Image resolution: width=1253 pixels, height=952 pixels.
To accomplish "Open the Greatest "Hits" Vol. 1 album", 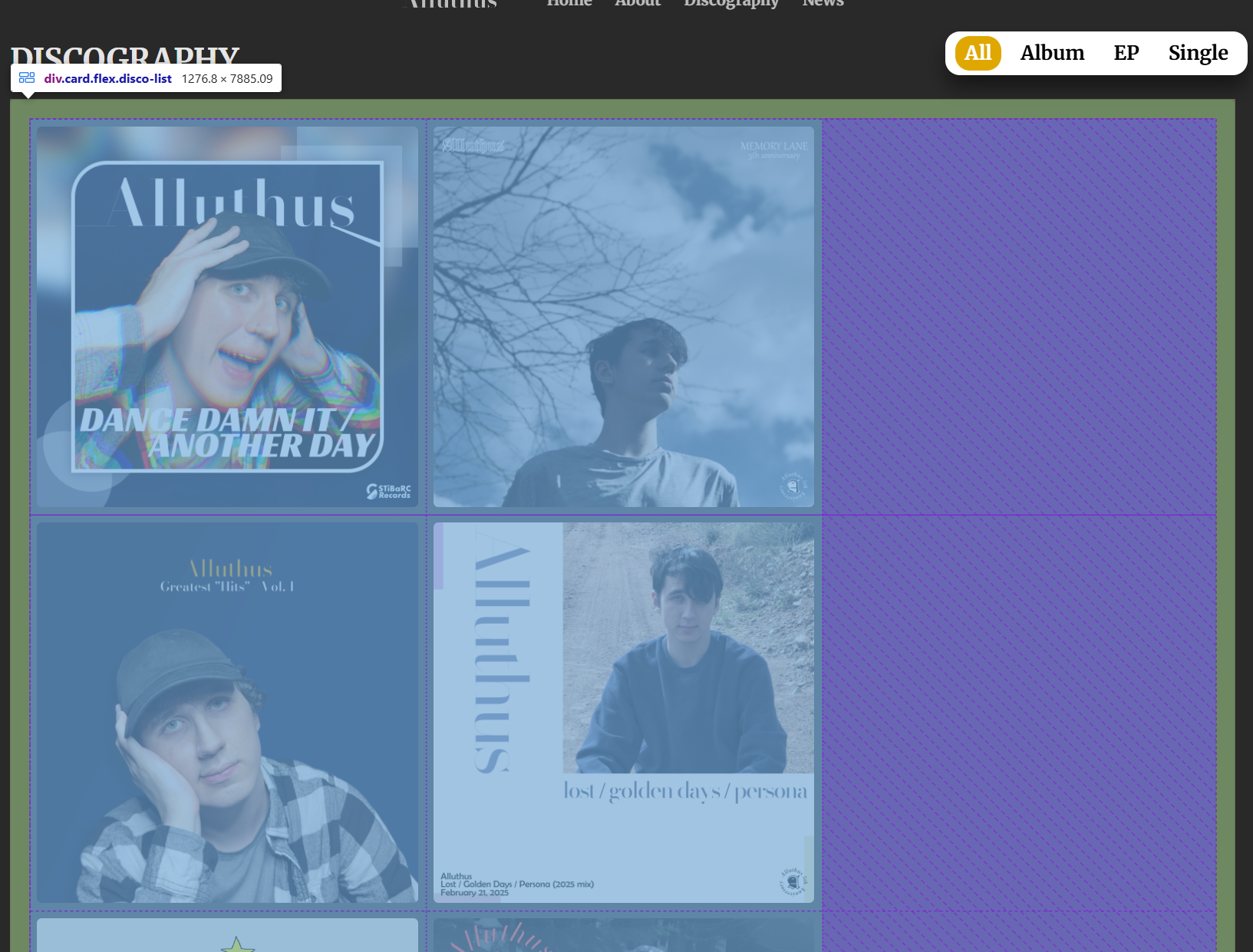I will tap(228, 712).
